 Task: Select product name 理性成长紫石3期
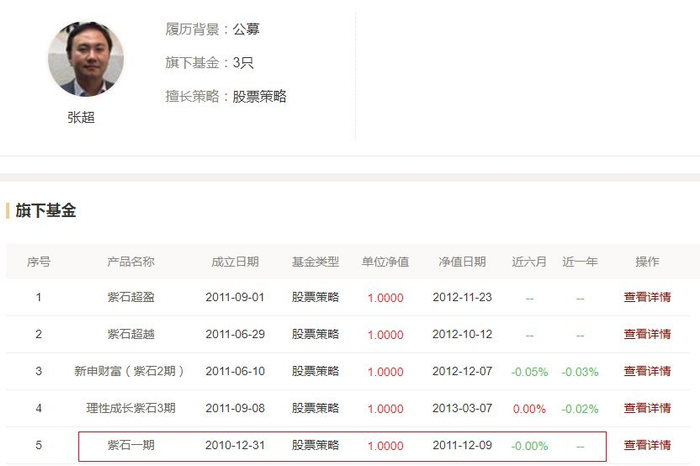click(131, 408)
